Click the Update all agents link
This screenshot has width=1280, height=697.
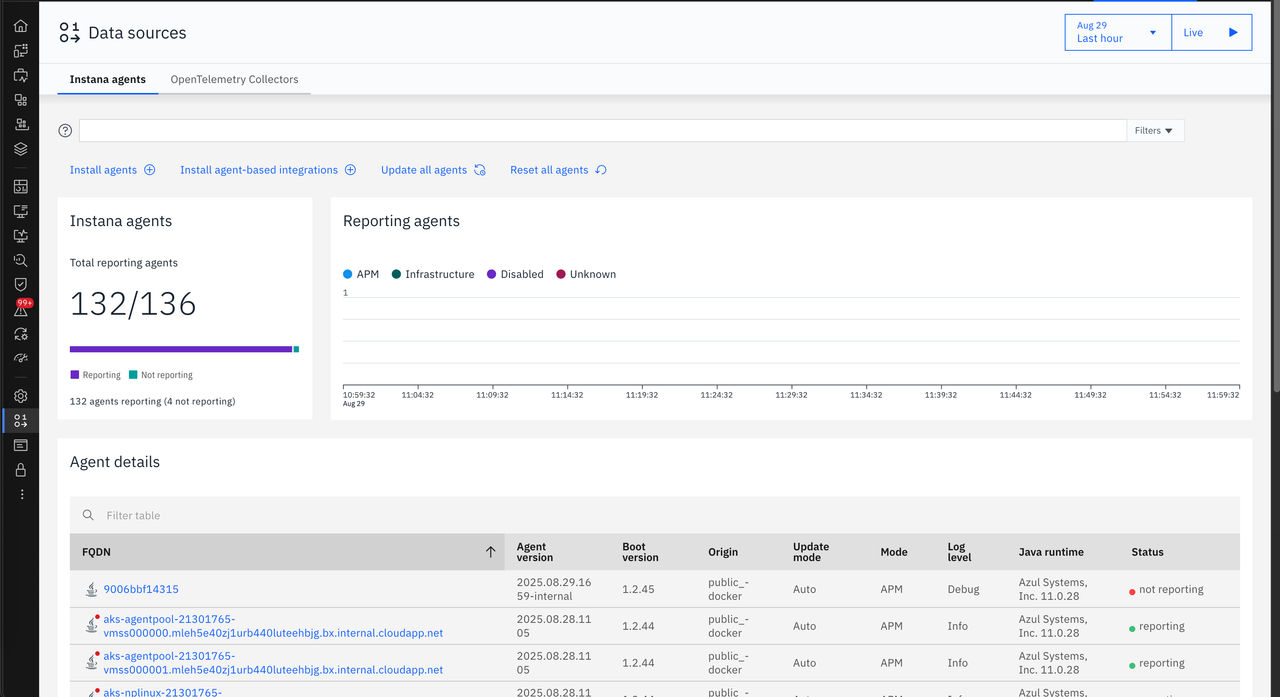pos(424,170)
